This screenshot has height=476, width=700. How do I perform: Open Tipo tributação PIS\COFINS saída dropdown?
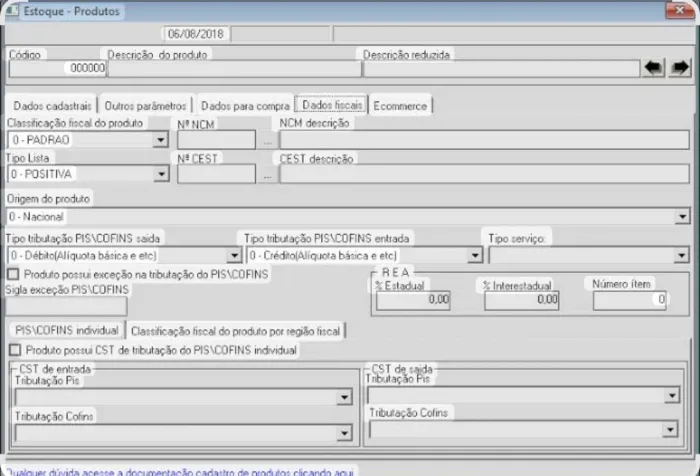[233, 256]
